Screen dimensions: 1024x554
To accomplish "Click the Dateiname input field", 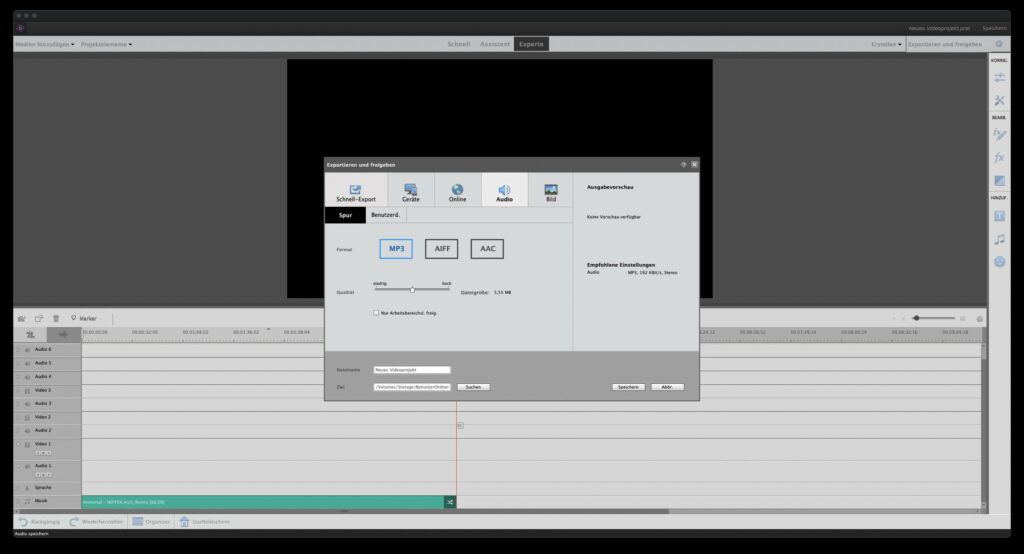I will [x=412, y=370].
